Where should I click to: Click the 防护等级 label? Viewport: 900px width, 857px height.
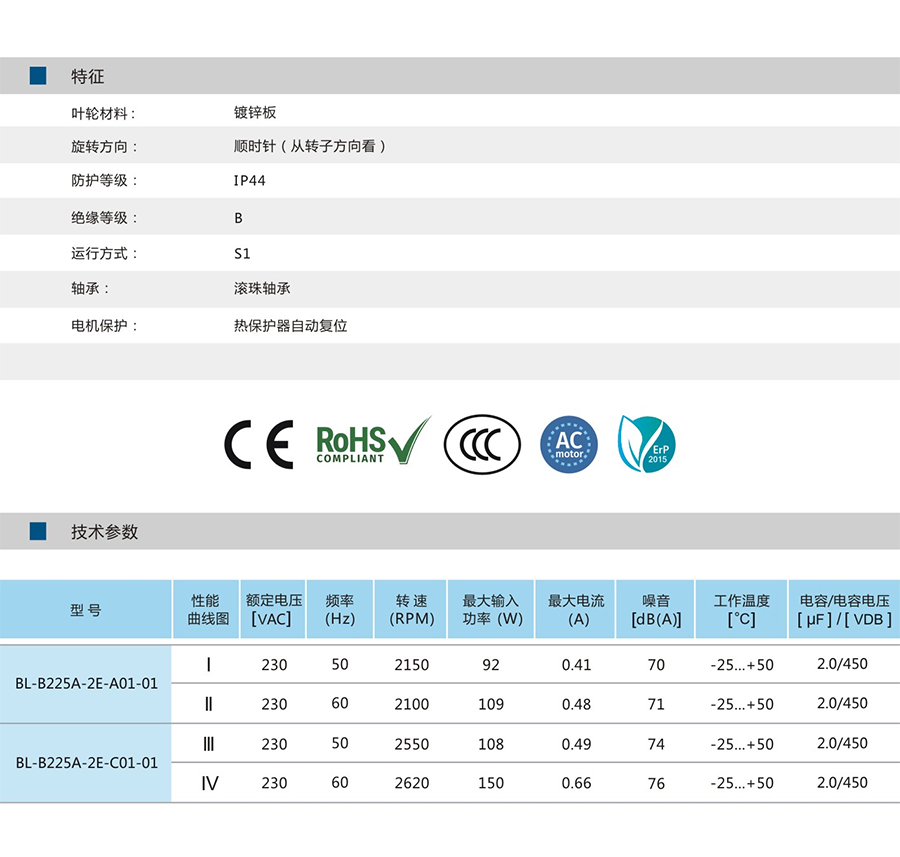pyautogui.click(x=104, y=180)
